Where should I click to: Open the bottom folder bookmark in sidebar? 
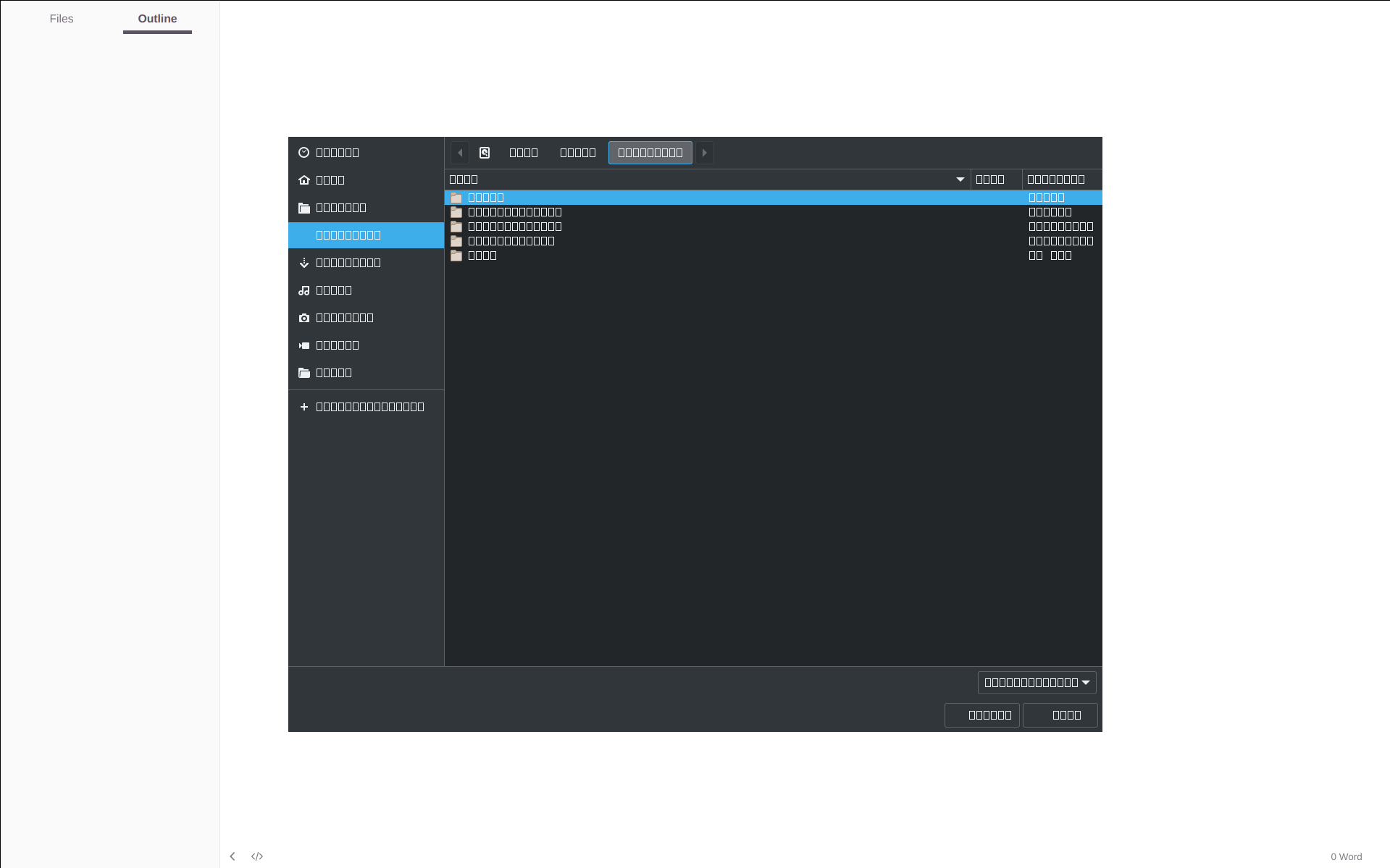(x=304, y=372)
